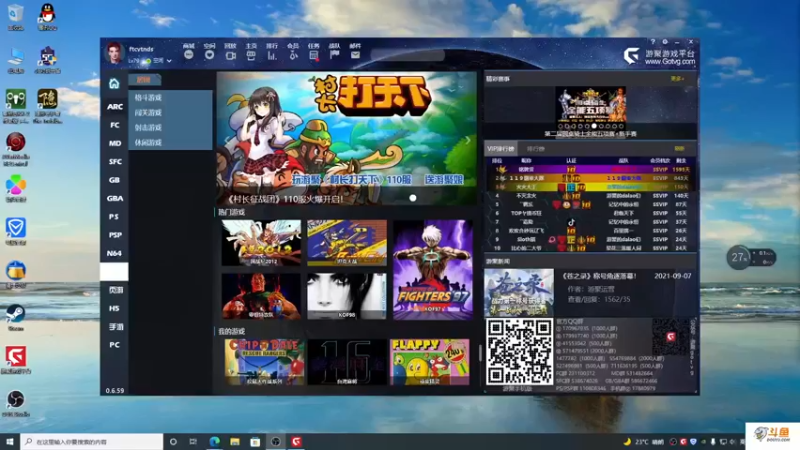Select GB platform in sidebar

click(x=114, y=180)
